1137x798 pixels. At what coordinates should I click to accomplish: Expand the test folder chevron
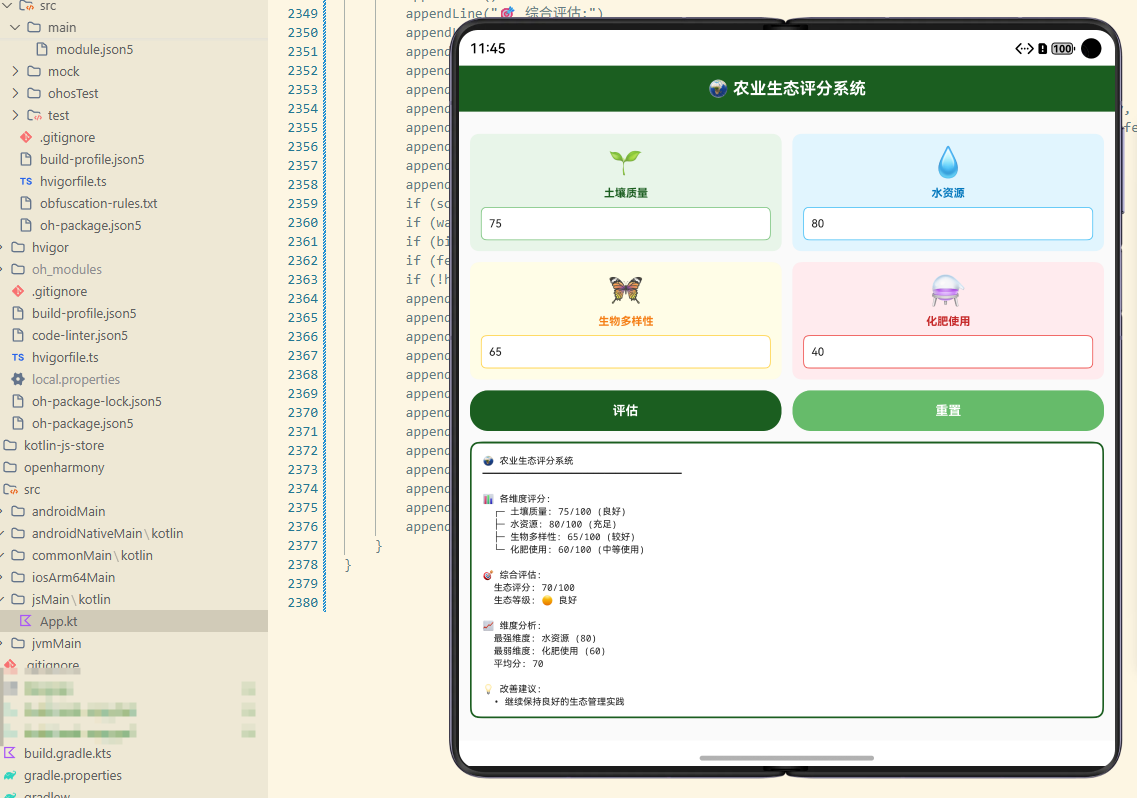pyautogui.click(x=15, y=115)
